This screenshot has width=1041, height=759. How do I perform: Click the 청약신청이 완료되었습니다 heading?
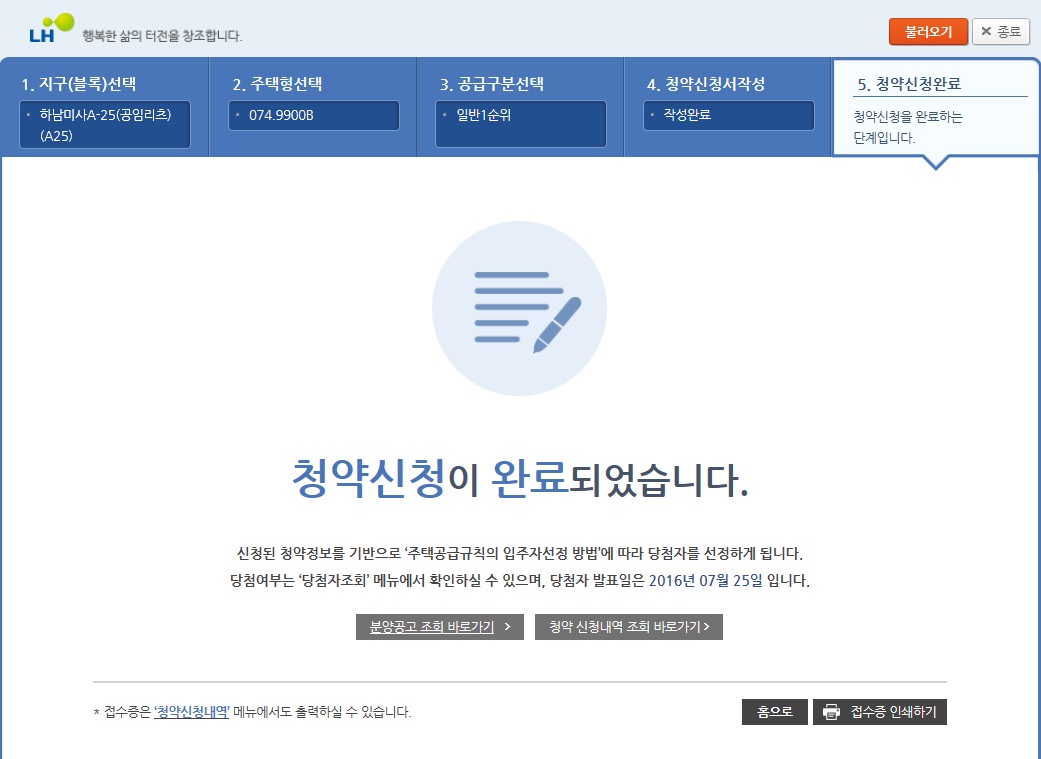[519, 480]
